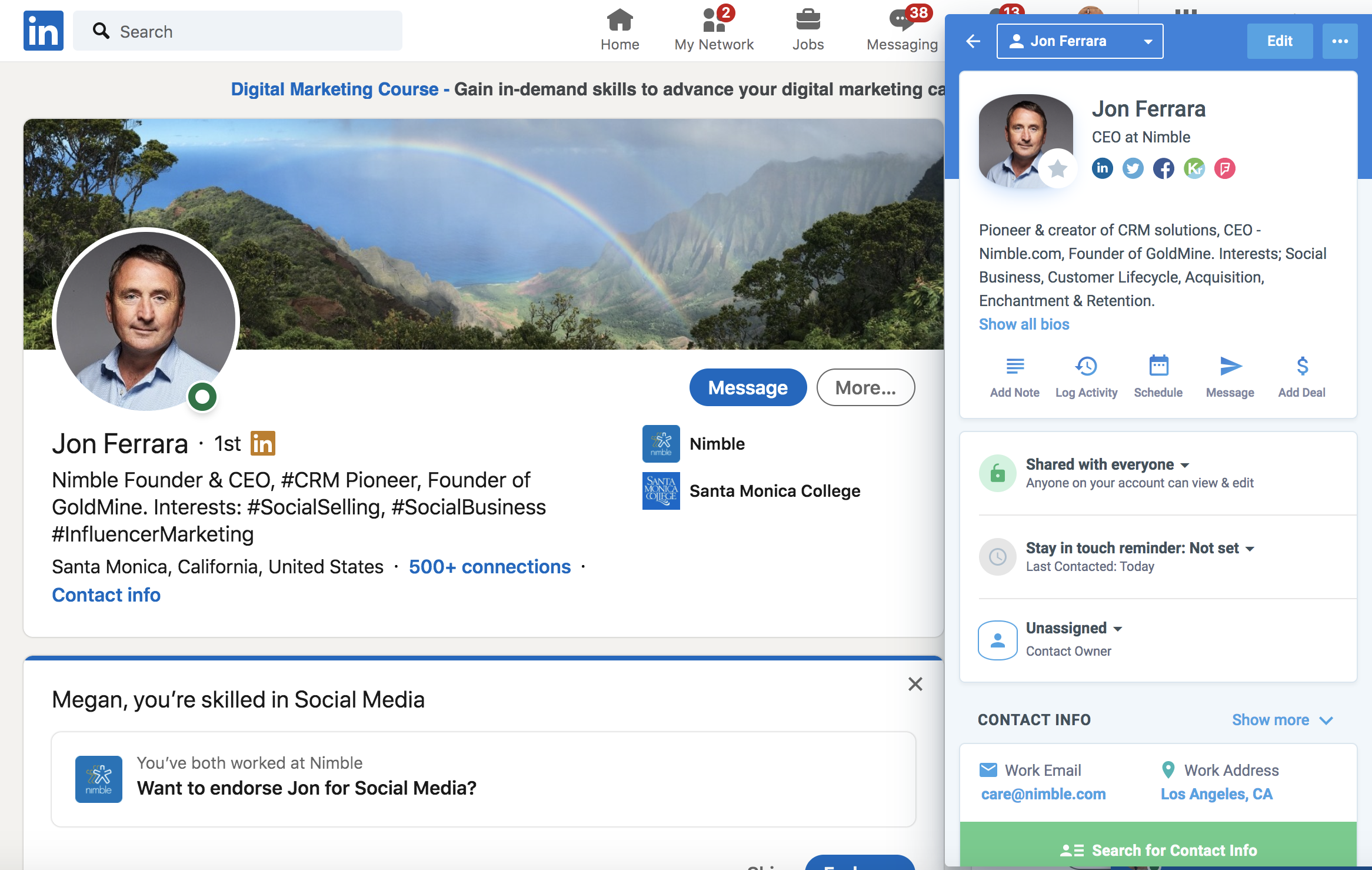Click the LinkedIn search field
Viewport: 1372px width, 870px height.
(238, 31)
